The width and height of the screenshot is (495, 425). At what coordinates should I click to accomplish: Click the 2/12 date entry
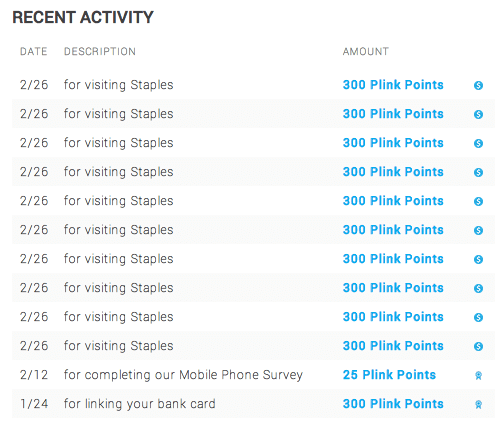coord(34,375)
